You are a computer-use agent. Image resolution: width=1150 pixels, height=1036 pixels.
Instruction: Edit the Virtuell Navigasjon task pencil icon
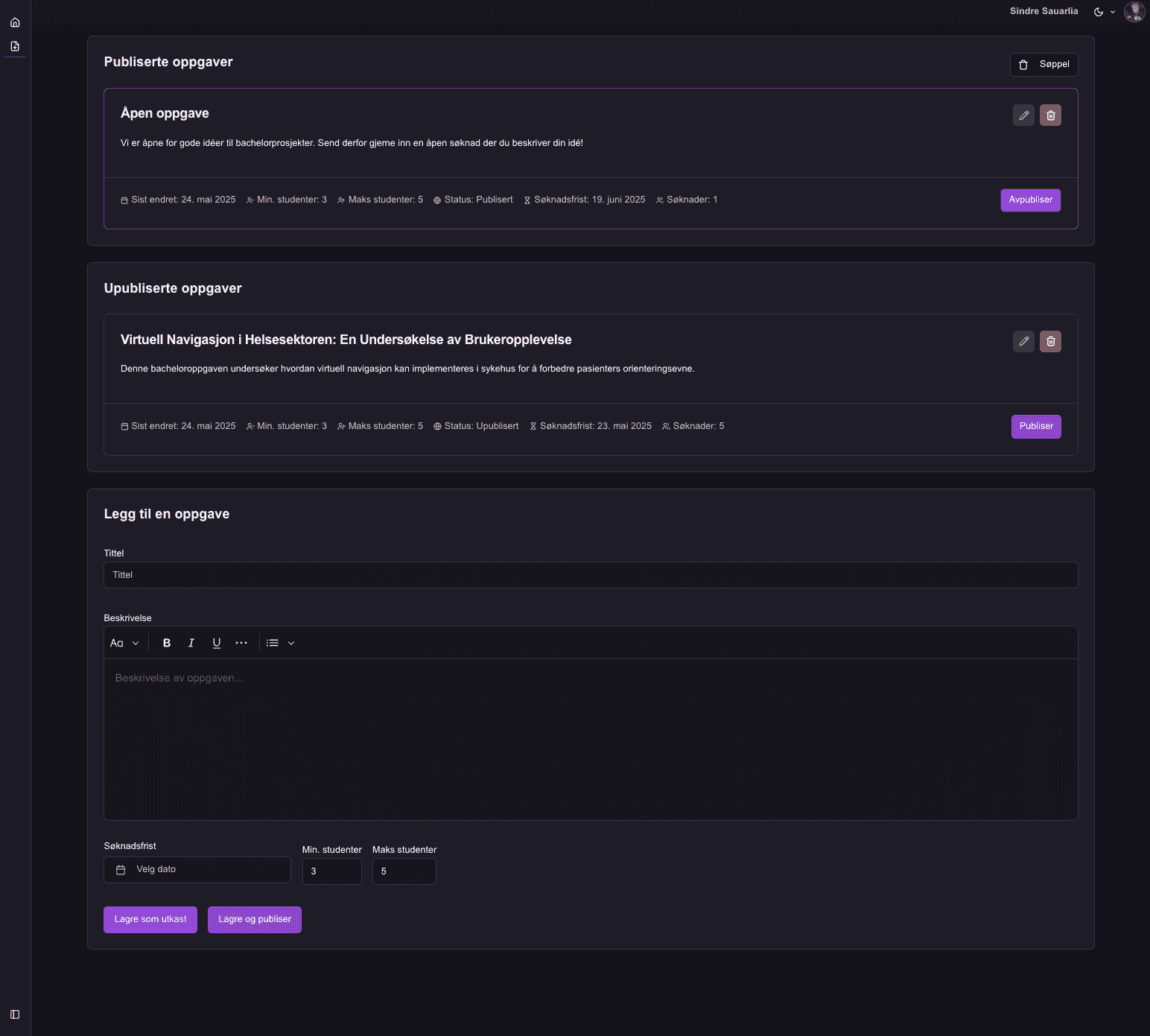pyautogui.click(x=1023, y=341)
